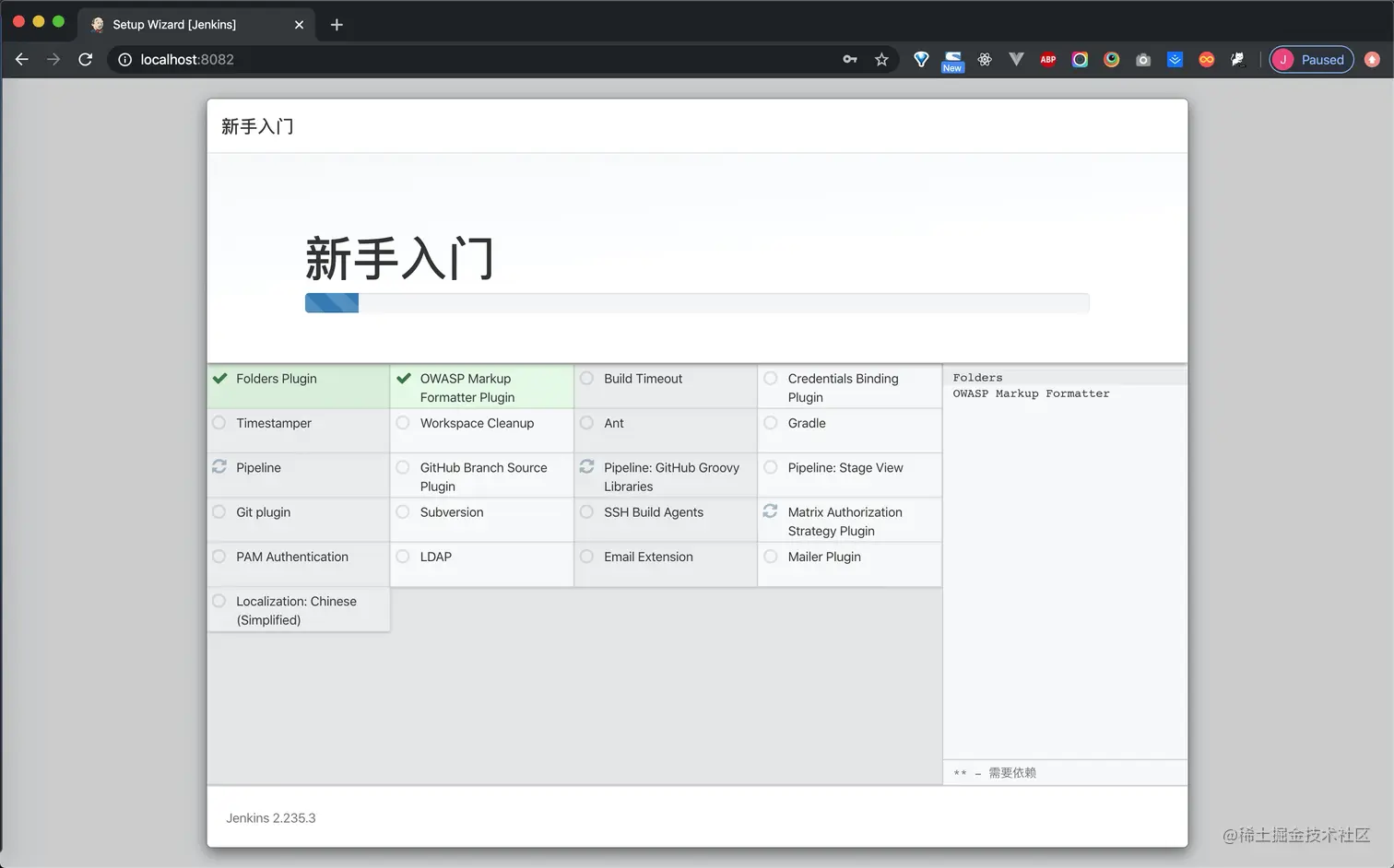
Task: Click 'Folders' in the install log
Action: 977,378
